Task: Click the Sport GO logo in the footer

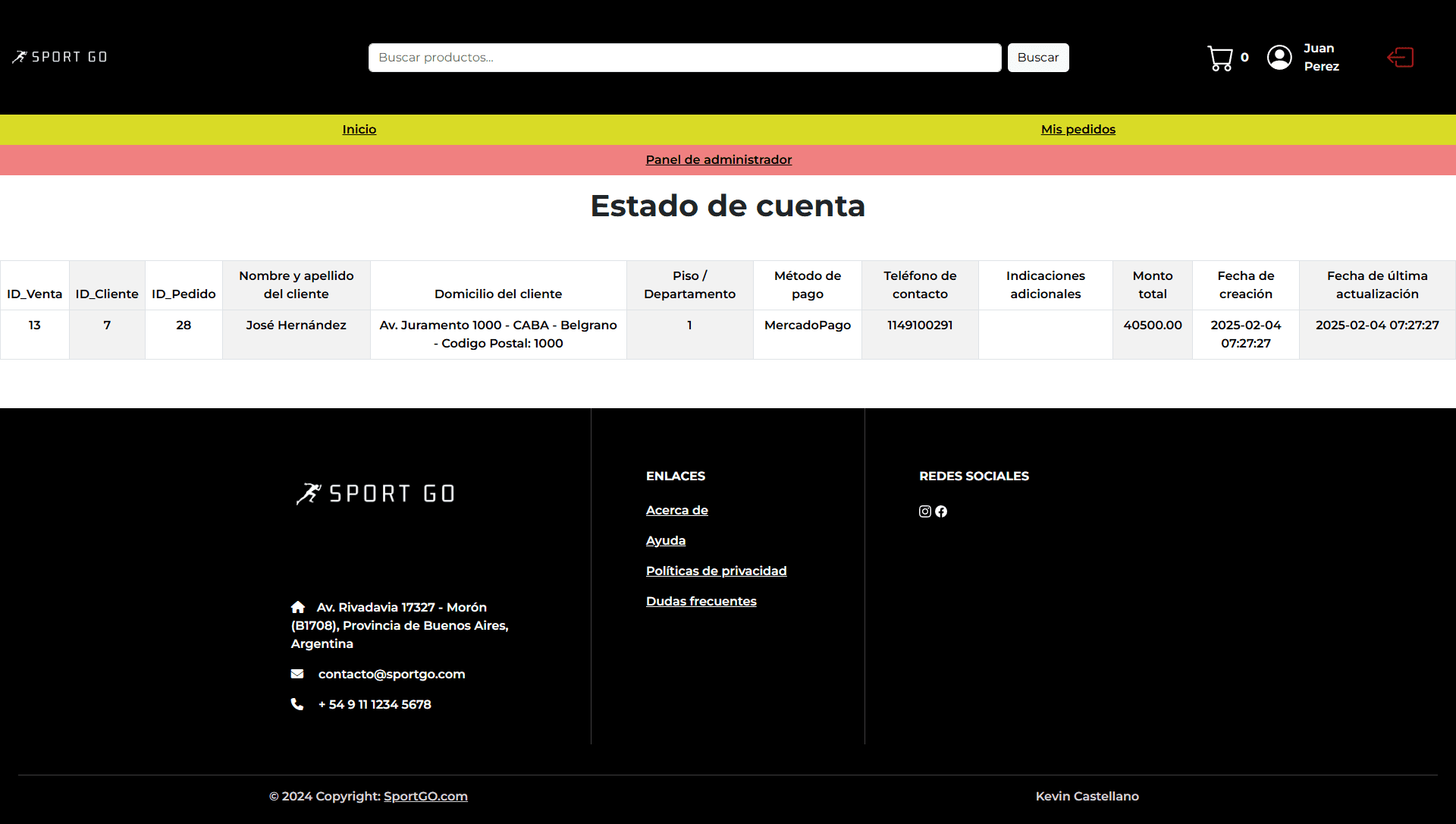Action: [375, 492]
